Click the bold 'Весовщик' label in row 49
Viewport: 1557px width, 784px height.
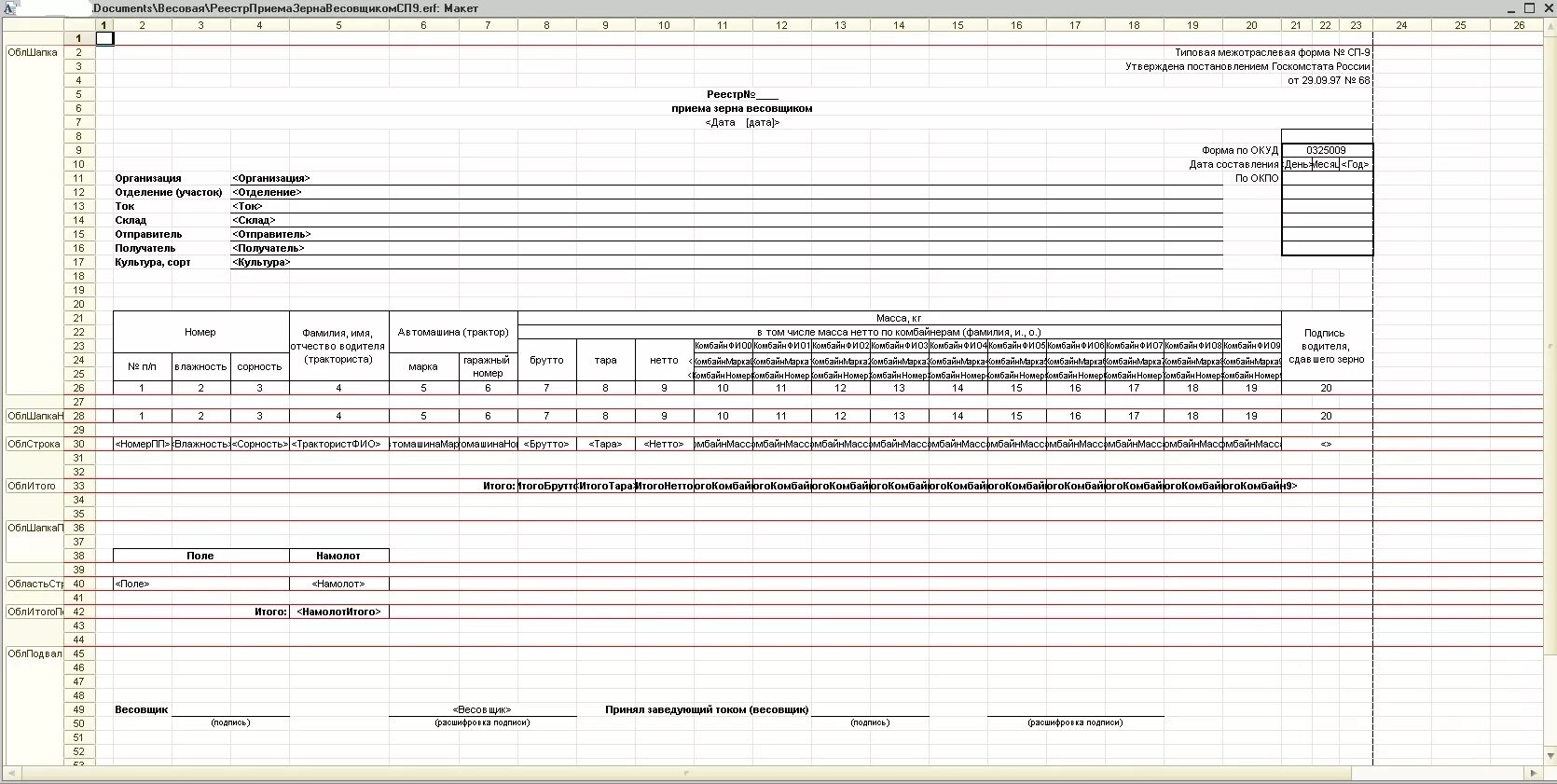(x=142, y=709)
